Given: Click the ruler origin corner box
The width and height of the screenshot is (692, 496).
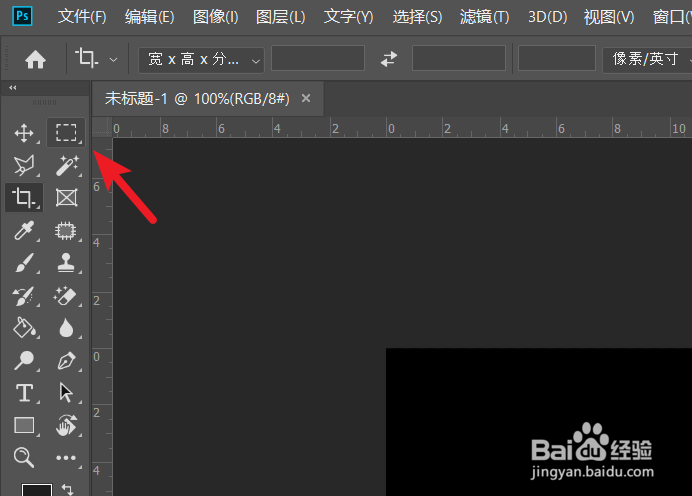Looking at the screenshot, I should [x=102, y=128].
